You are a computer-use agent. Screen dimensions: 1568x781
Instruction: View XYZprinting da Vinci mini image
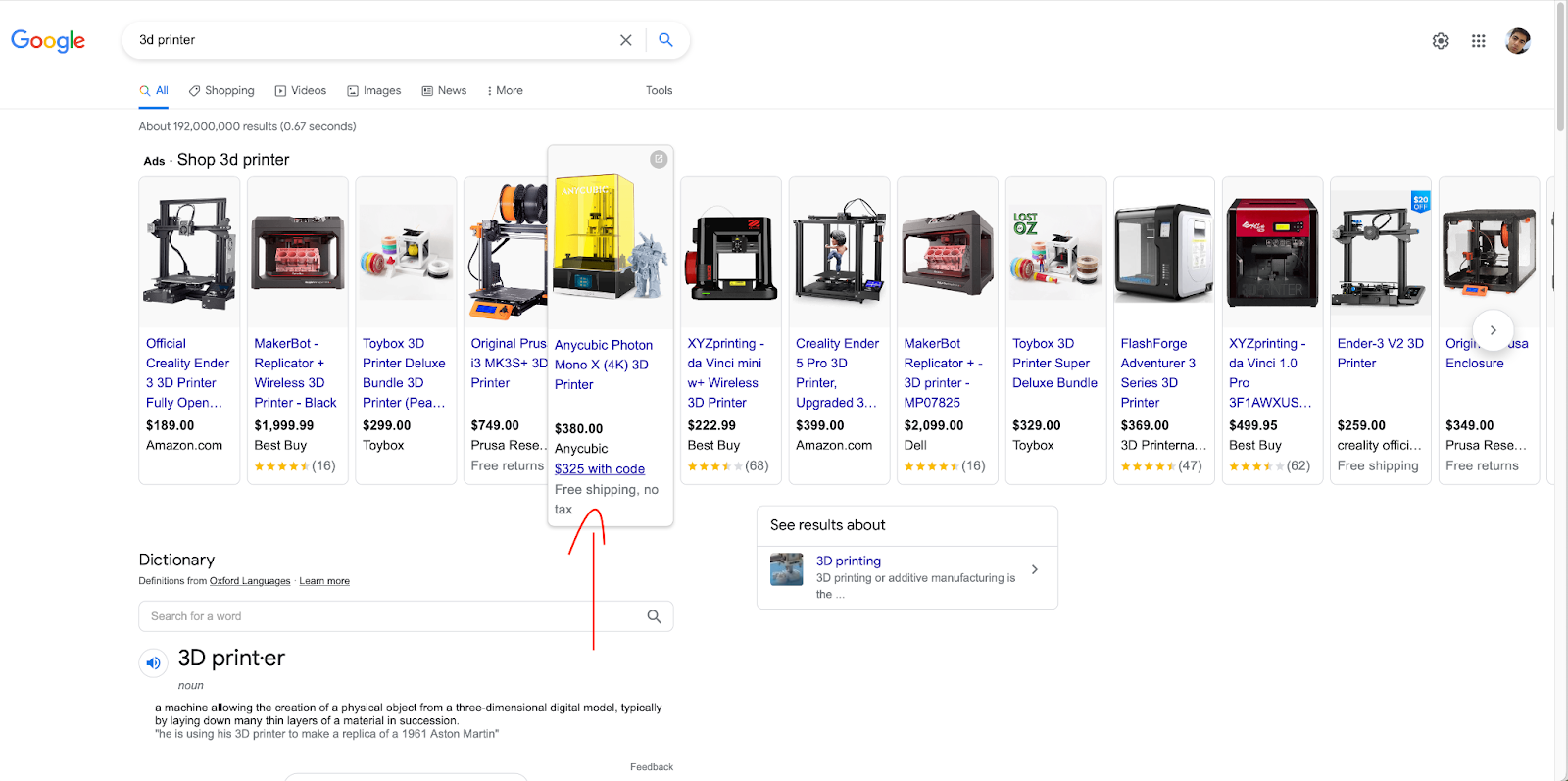(x=731, y=253)
